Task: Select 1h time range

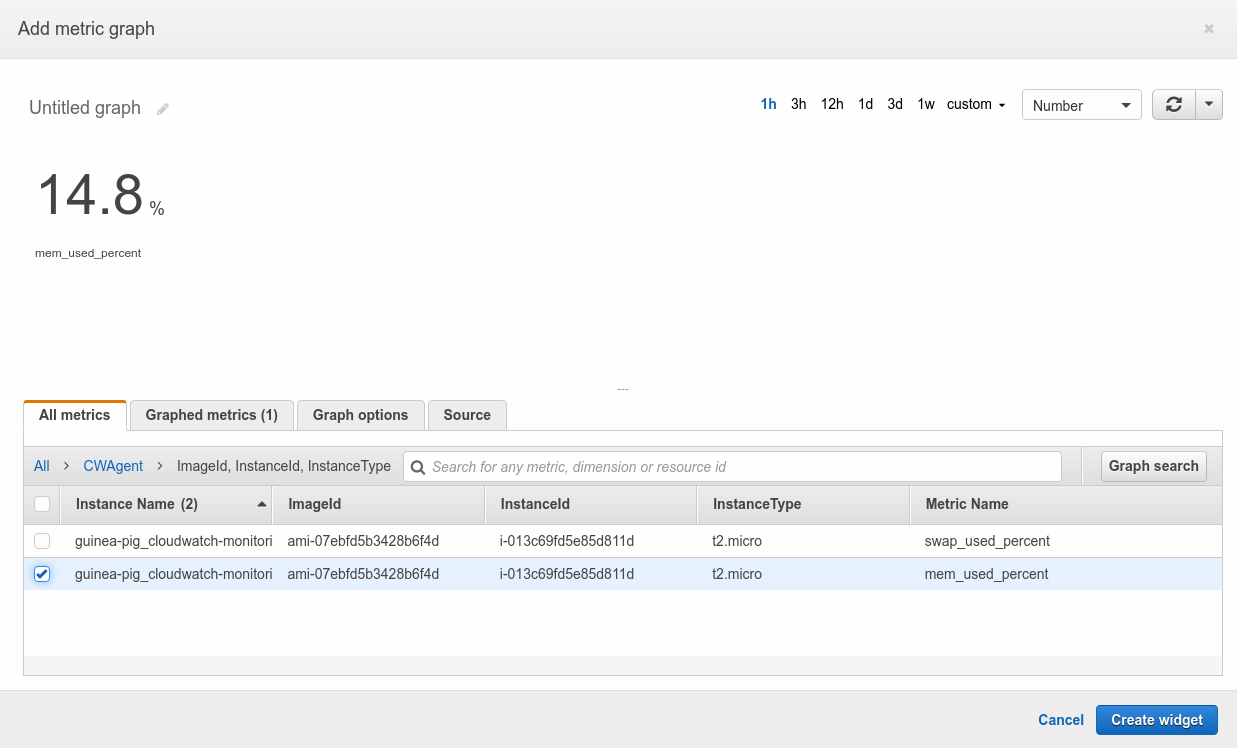Action: (768, 104)
